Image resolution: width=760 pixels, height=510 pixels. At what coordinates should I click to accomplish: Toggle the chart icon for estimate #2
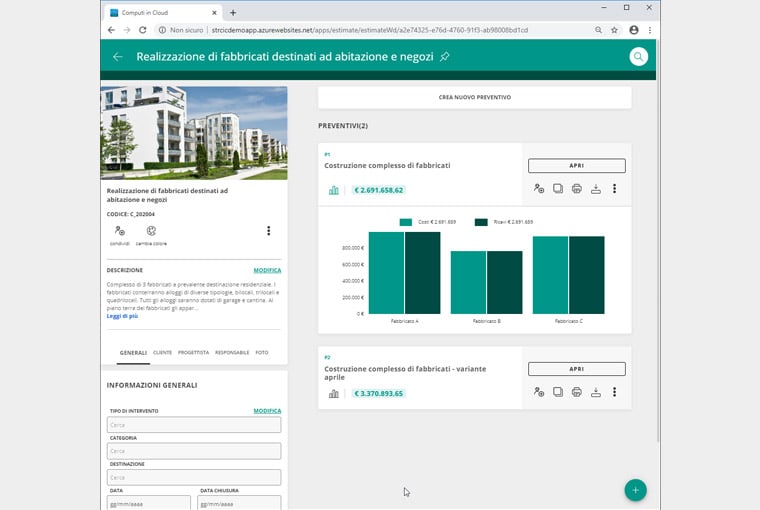pyautogui.click(x=333, y=394)
